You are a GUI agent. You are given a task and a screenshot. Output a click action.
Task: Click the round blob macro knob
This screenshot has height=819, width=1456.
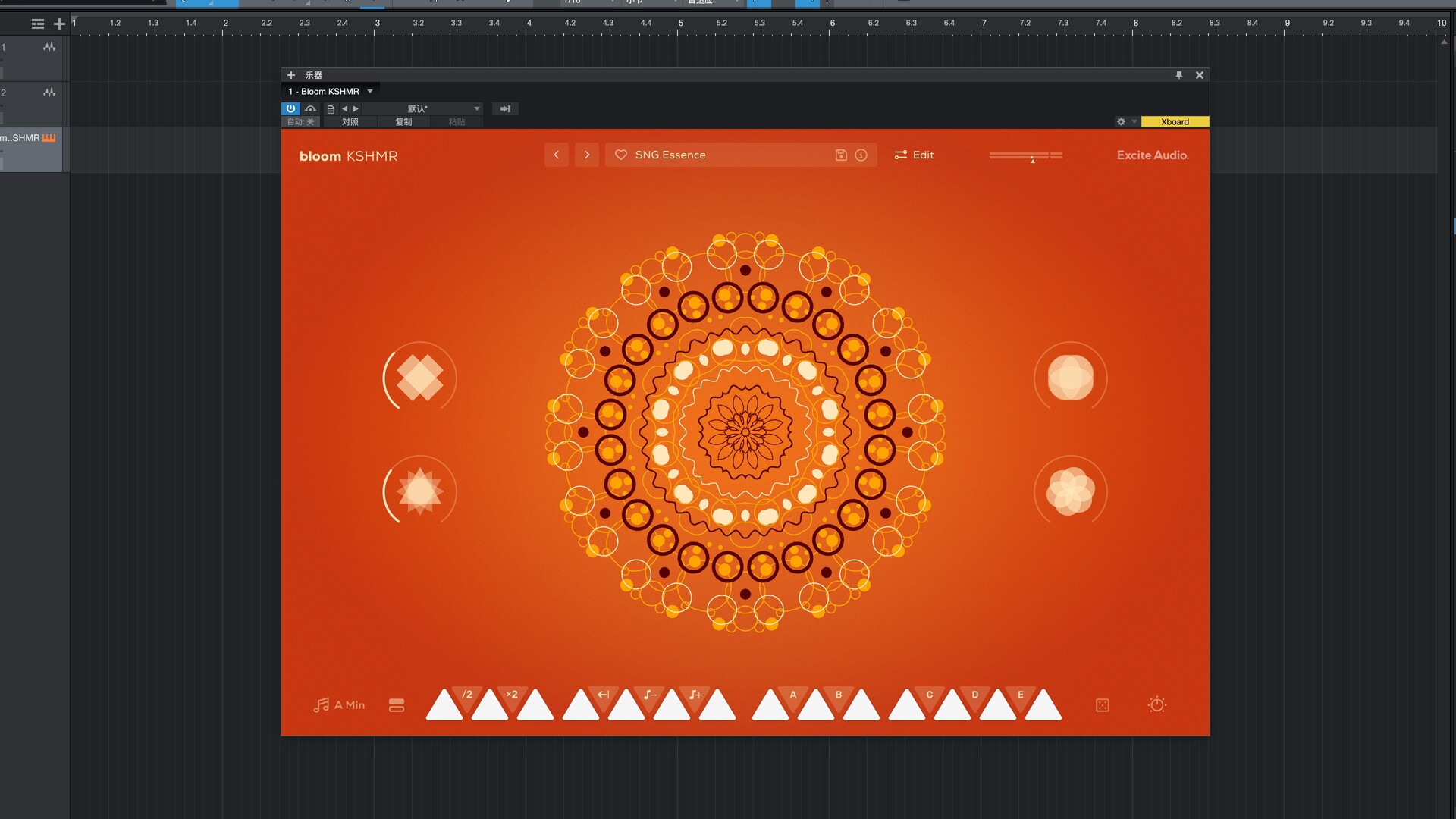click(1070, 377)
